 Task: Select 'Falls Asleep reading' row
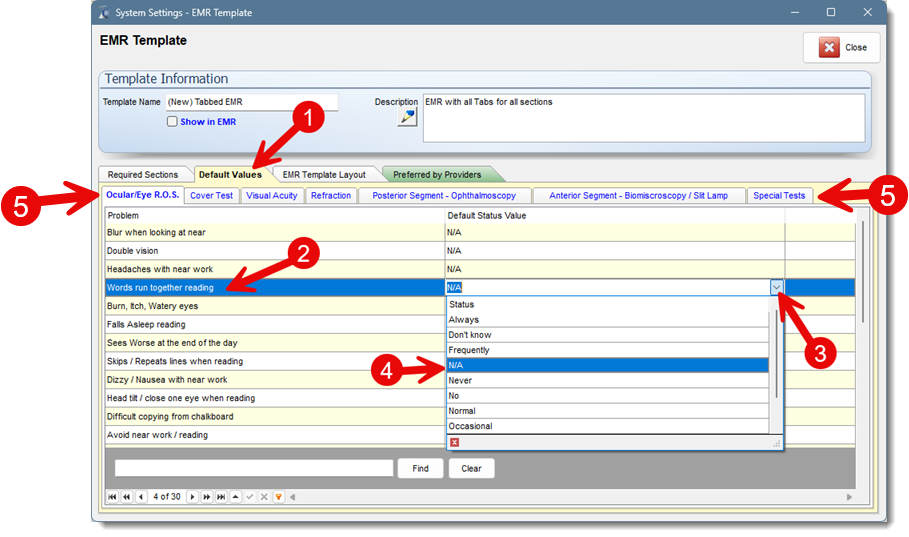[x=275, y=325]
